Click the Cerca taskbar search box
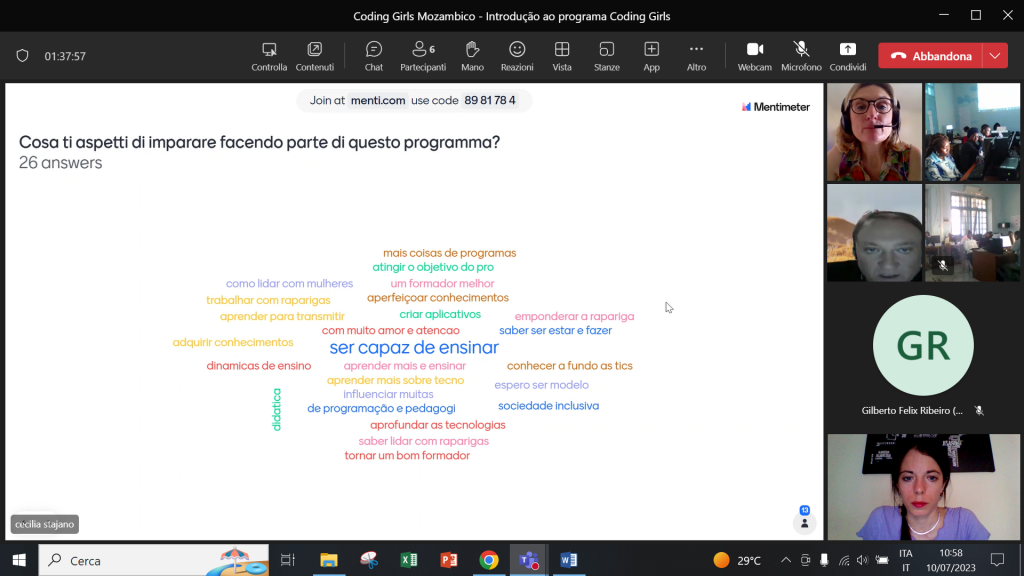The image size is (1024, 576). pyautogui.click(x=153, y=560)
